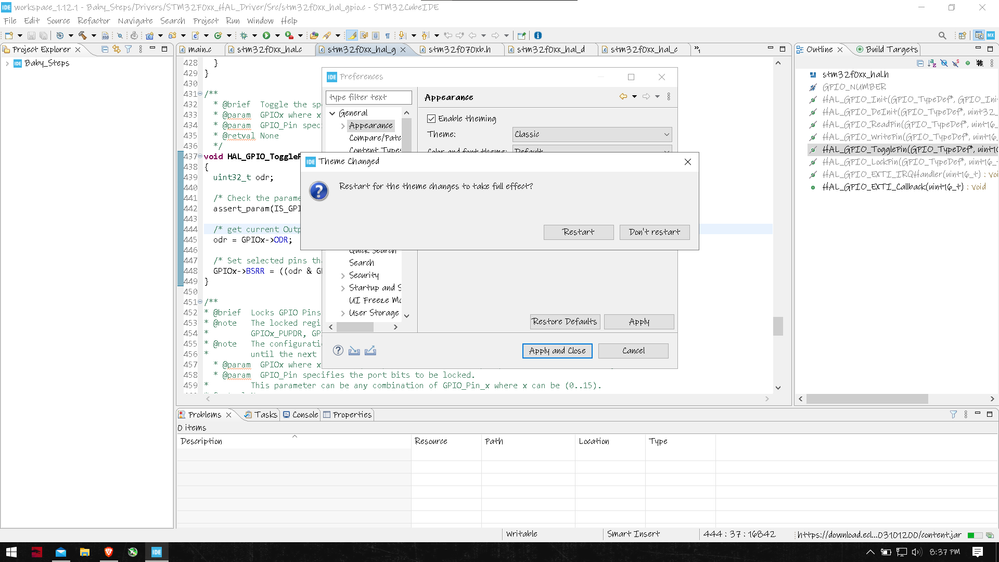Toggle Mark Occurrences highlighter in toolbar
The image size is (999, 562).
[x=352, y=36]
